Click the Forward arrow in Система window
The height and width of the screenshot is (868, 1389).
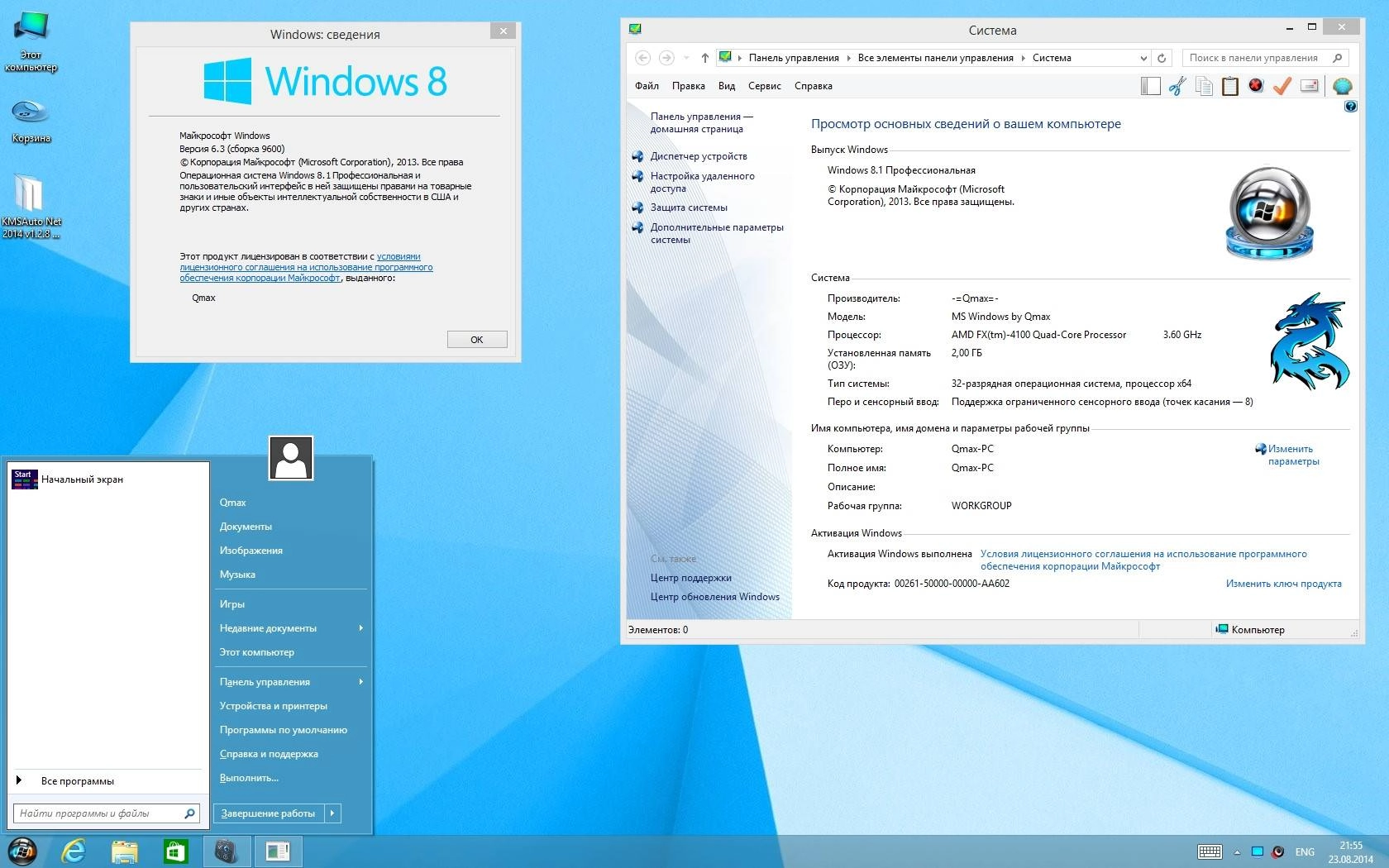pos(666,58)
